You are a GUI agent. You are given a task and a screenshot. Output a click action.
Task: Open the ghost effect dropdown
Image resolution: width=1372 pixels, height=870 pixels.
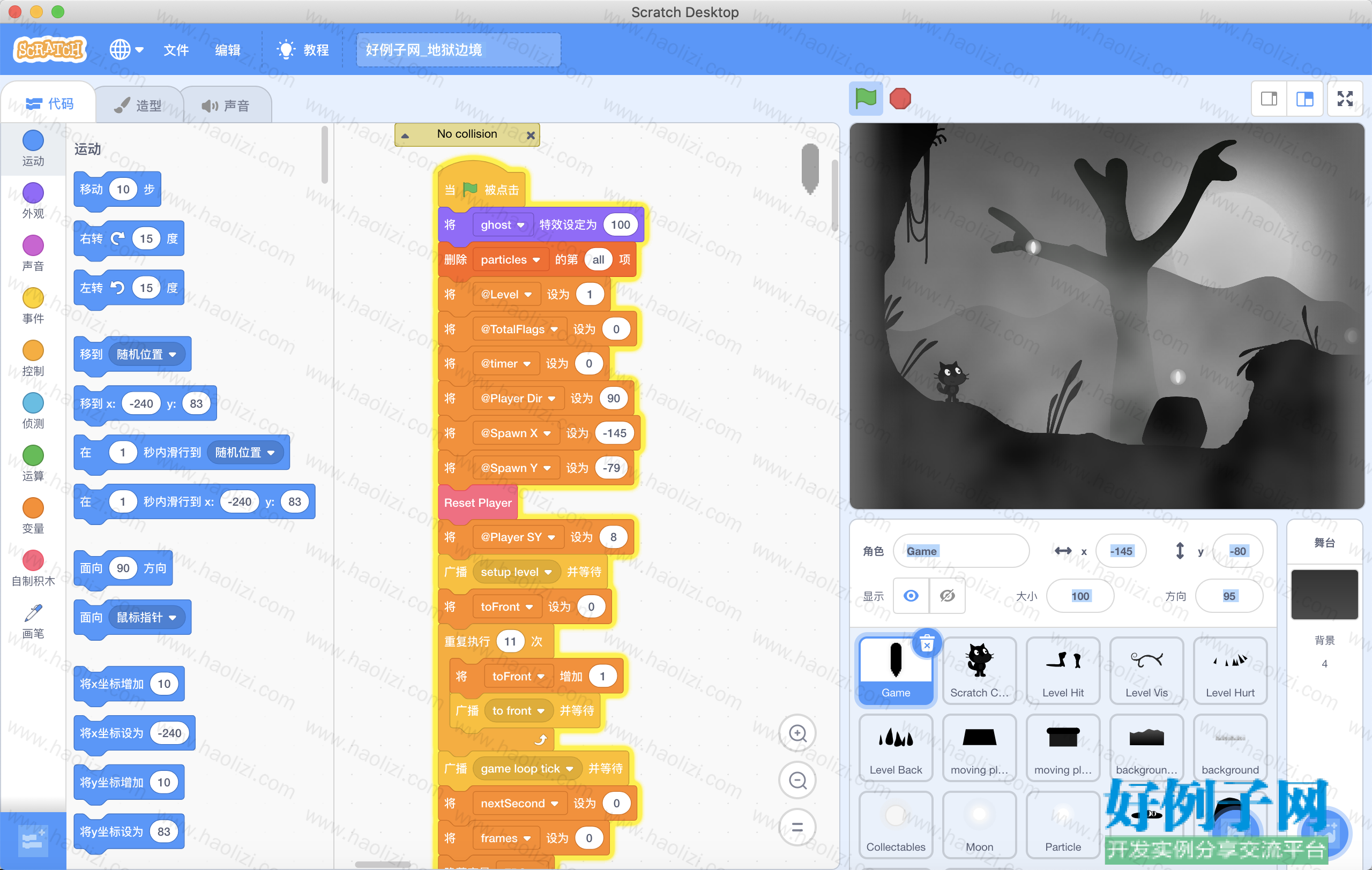pyautogui.click(x=503, y=225)
